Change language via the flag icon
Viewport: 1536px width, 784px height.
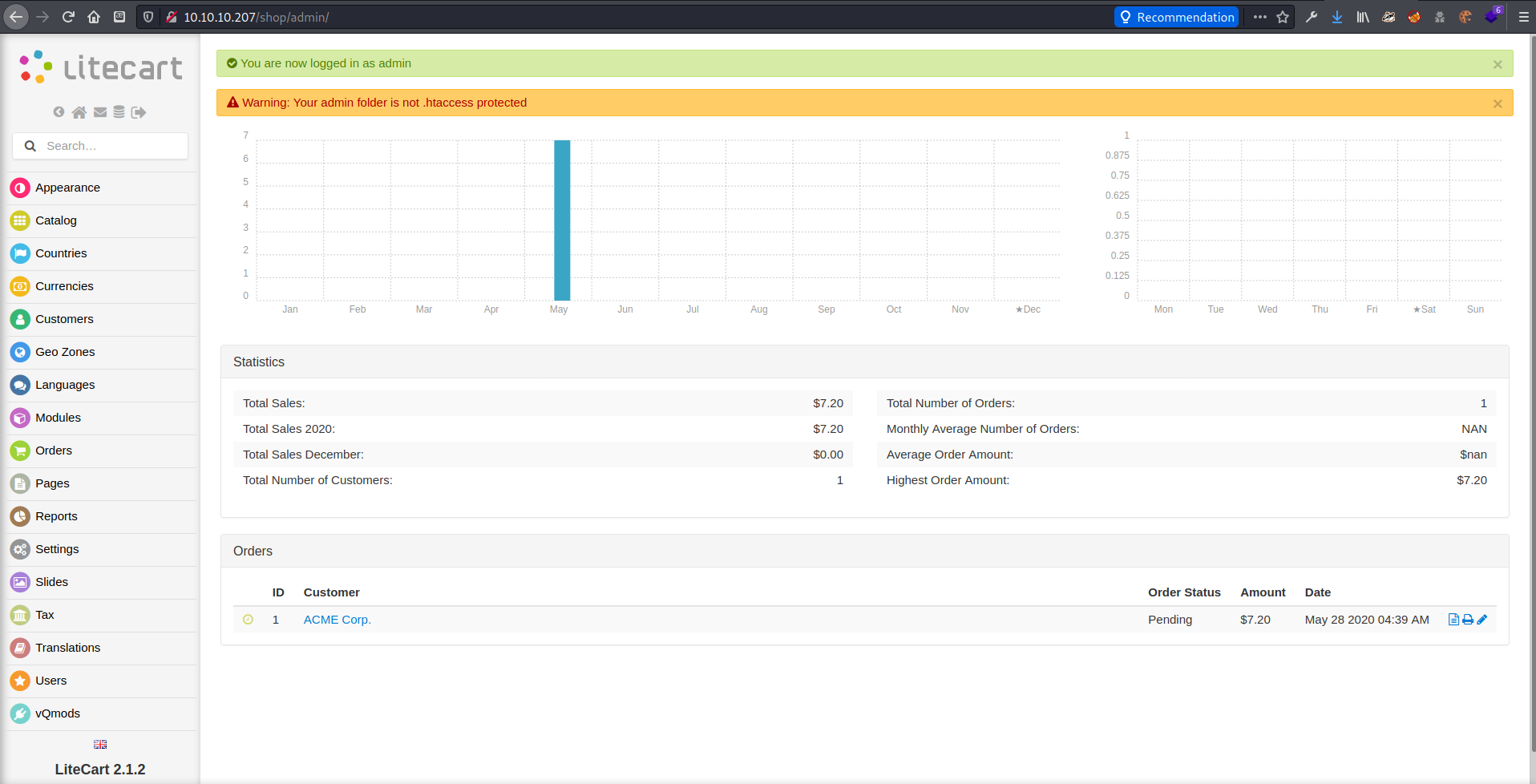point(100,745)
